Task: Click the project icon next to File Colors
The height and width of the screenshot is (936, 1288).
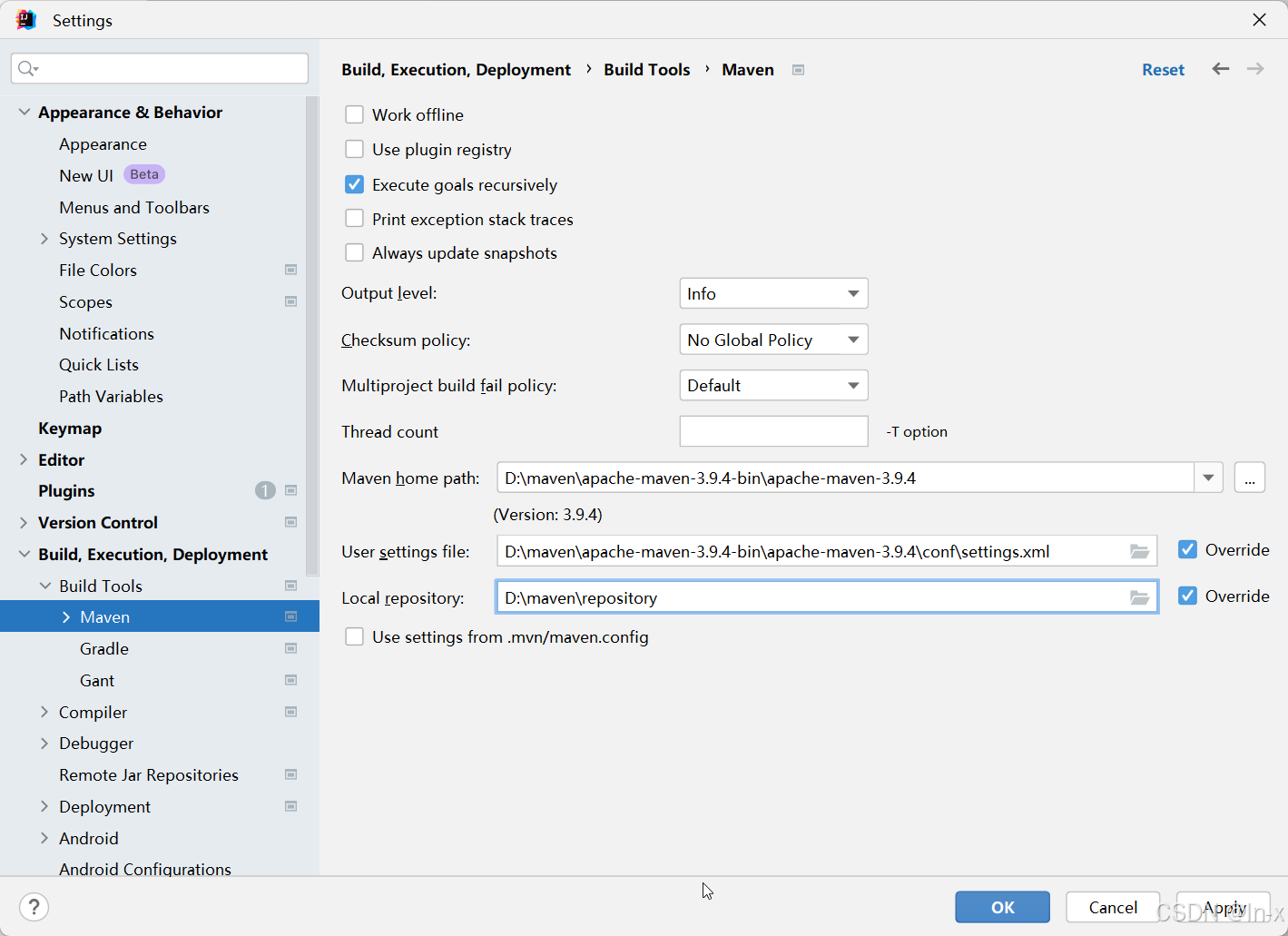Action: [290, 270]
